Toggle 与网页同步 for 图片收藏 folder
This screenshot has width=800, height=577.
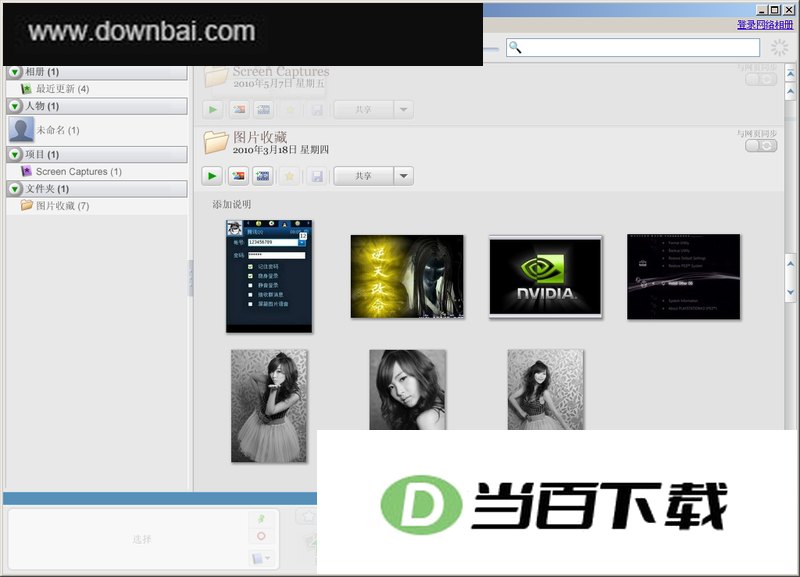pyautogui.click(x=761, y=146)
